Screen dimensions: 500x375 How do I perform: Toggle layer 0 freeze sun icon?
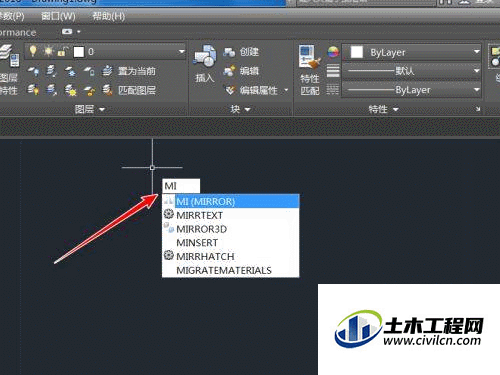pos(49,51)
